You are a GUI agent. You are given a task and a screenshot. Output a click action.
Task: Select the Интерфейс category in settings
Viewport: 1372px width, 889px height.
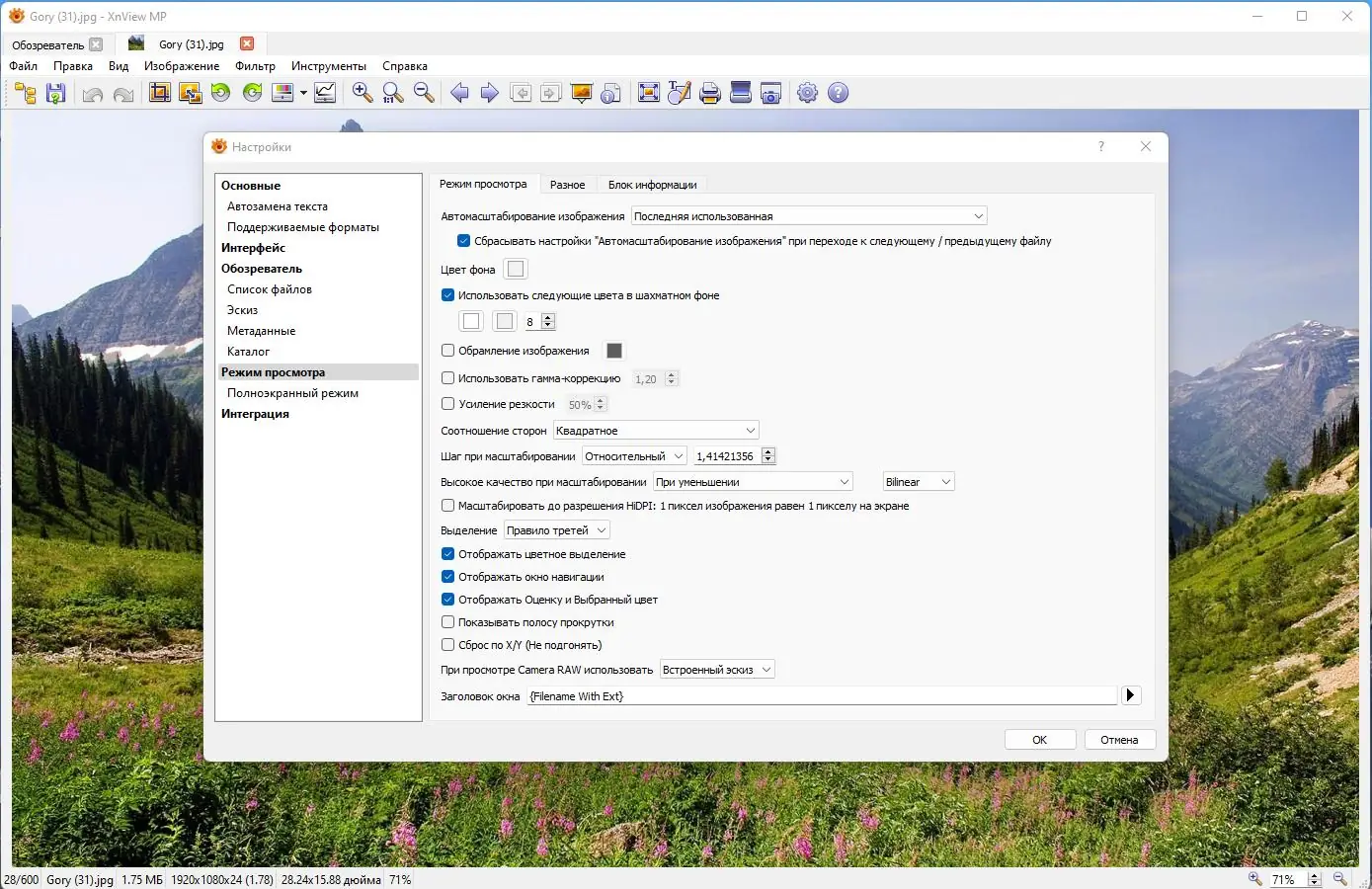pyautogui.click(x=253, y=248)
